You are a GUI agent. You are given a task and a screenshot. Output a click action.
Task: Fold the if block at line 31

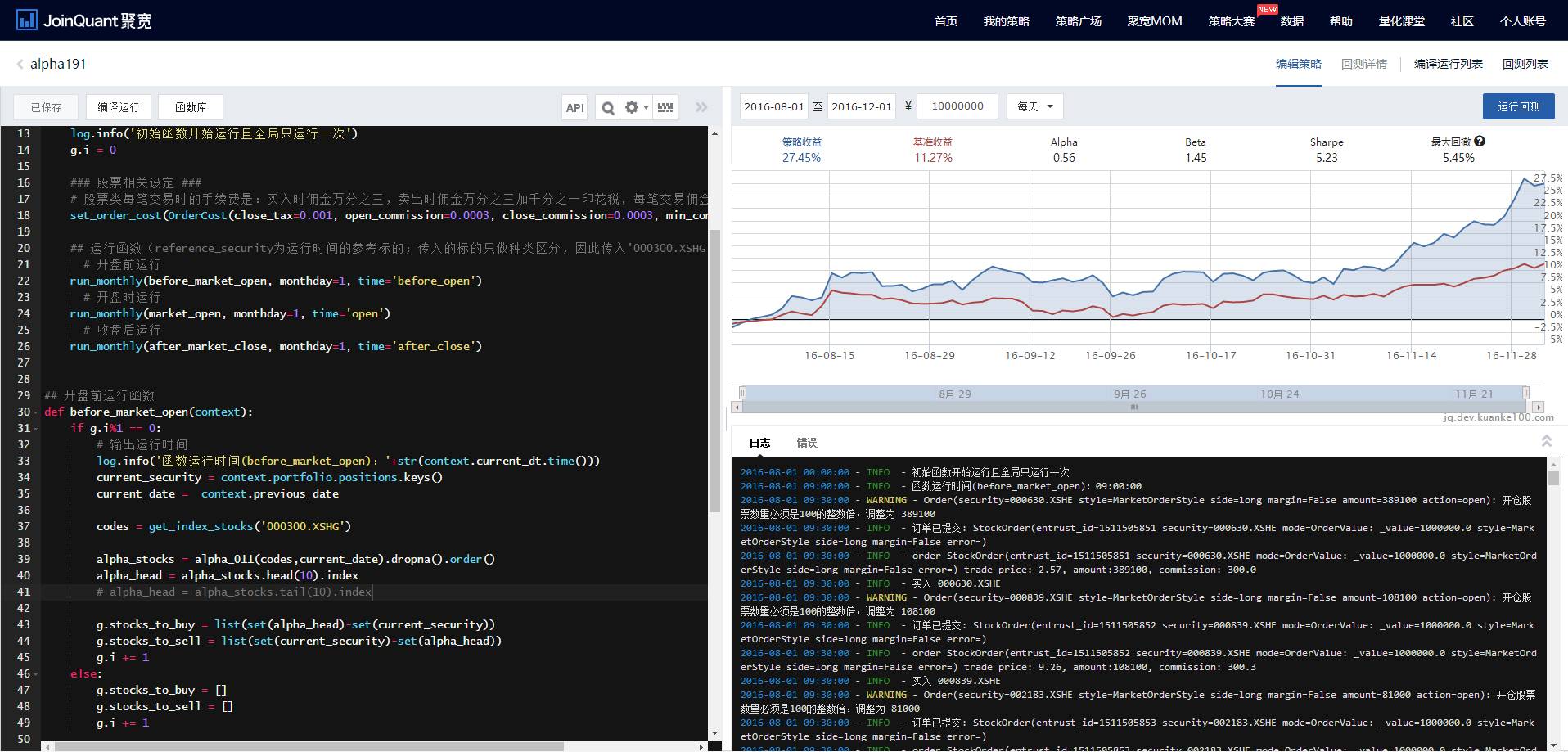point(35,428)
